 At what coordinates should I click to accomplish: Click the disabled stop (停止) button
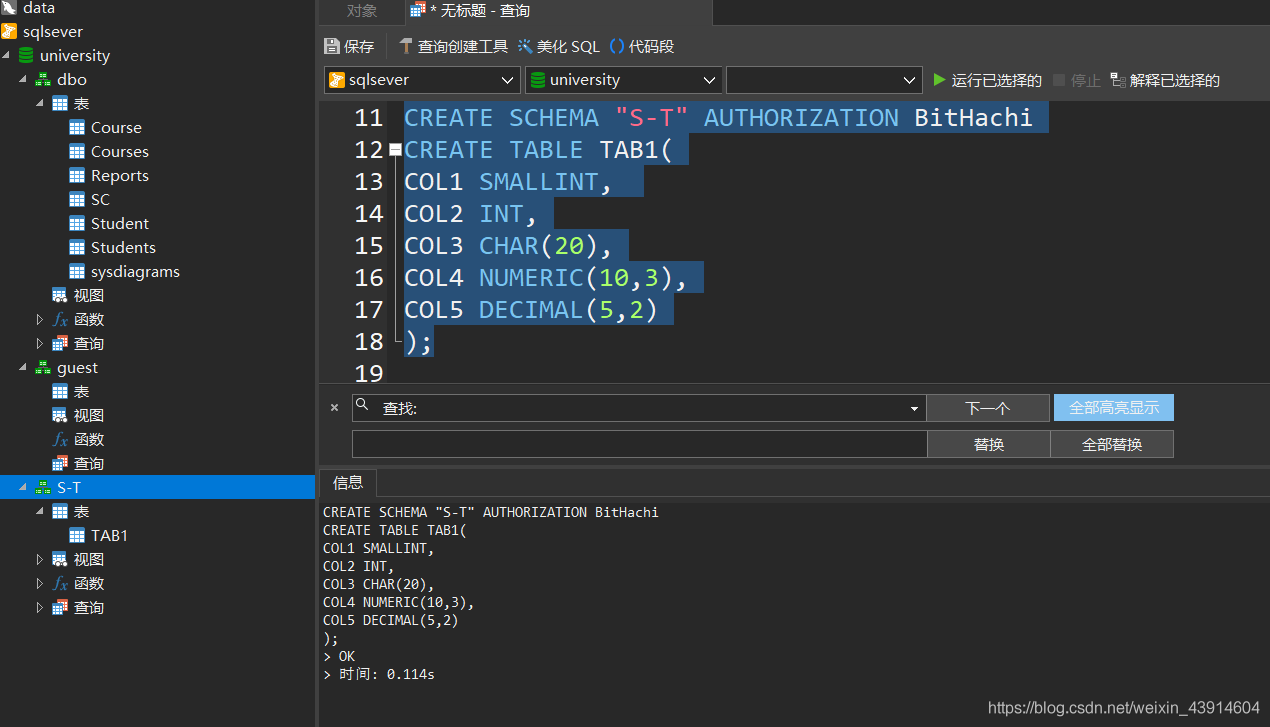[1075, 80]
